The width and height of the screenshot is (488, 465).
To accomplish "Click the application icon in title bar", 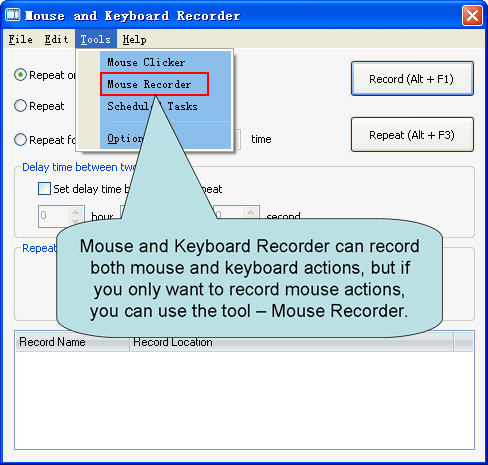I will click(13, 15).
